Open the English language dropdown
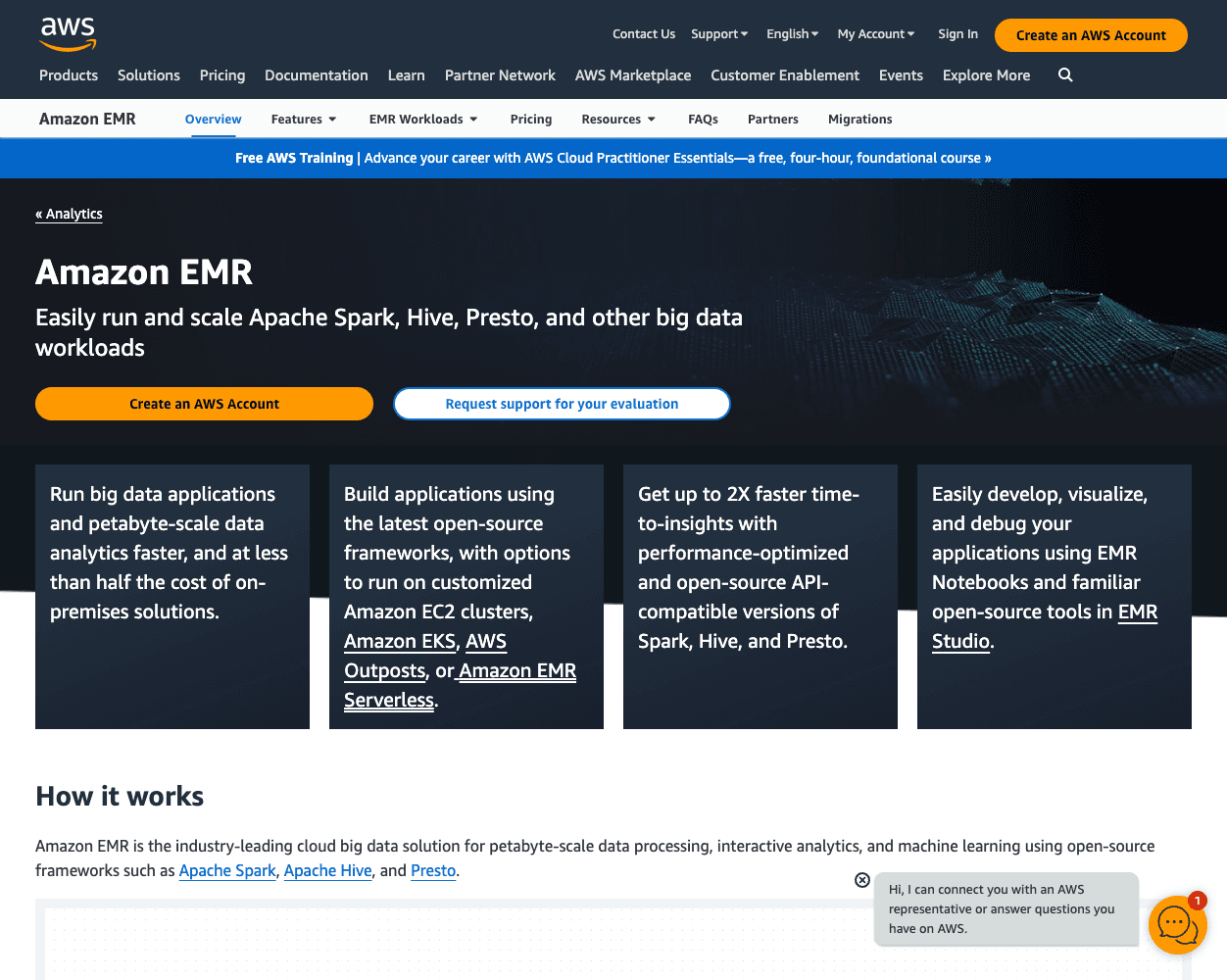 pos(792,34)
